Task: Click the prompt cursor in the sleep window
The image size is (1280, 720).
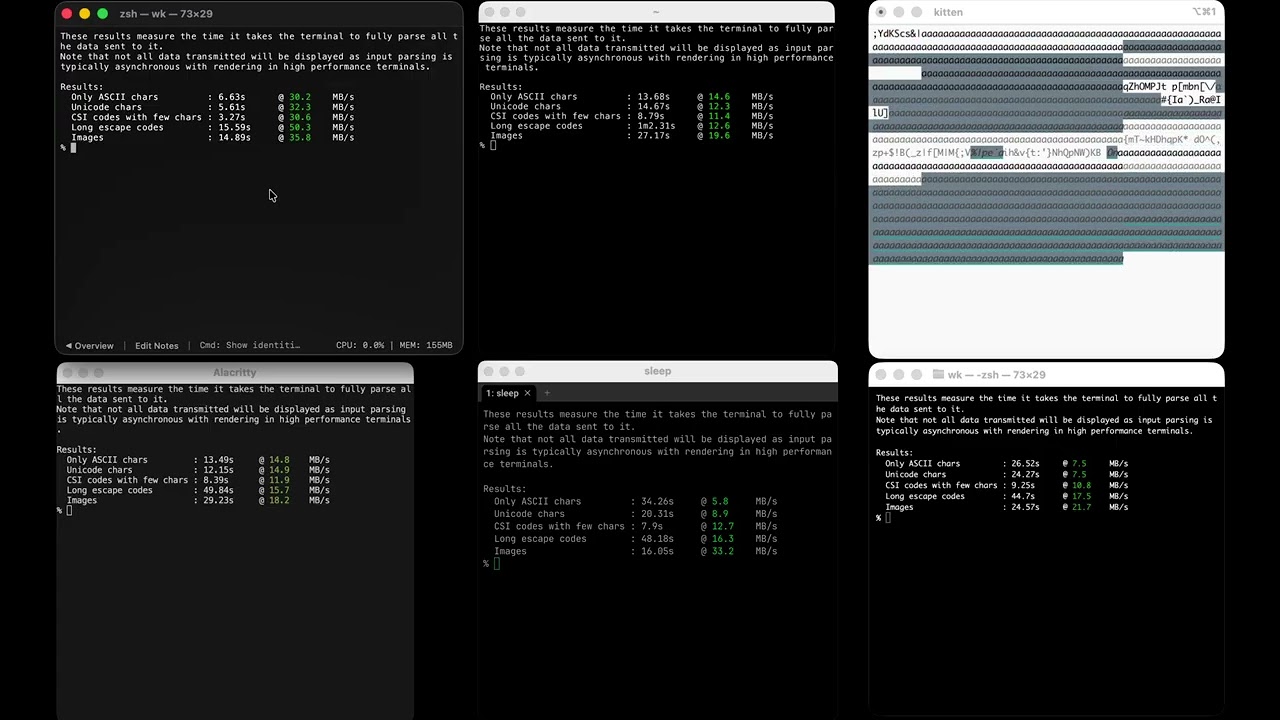Action: 496,564
